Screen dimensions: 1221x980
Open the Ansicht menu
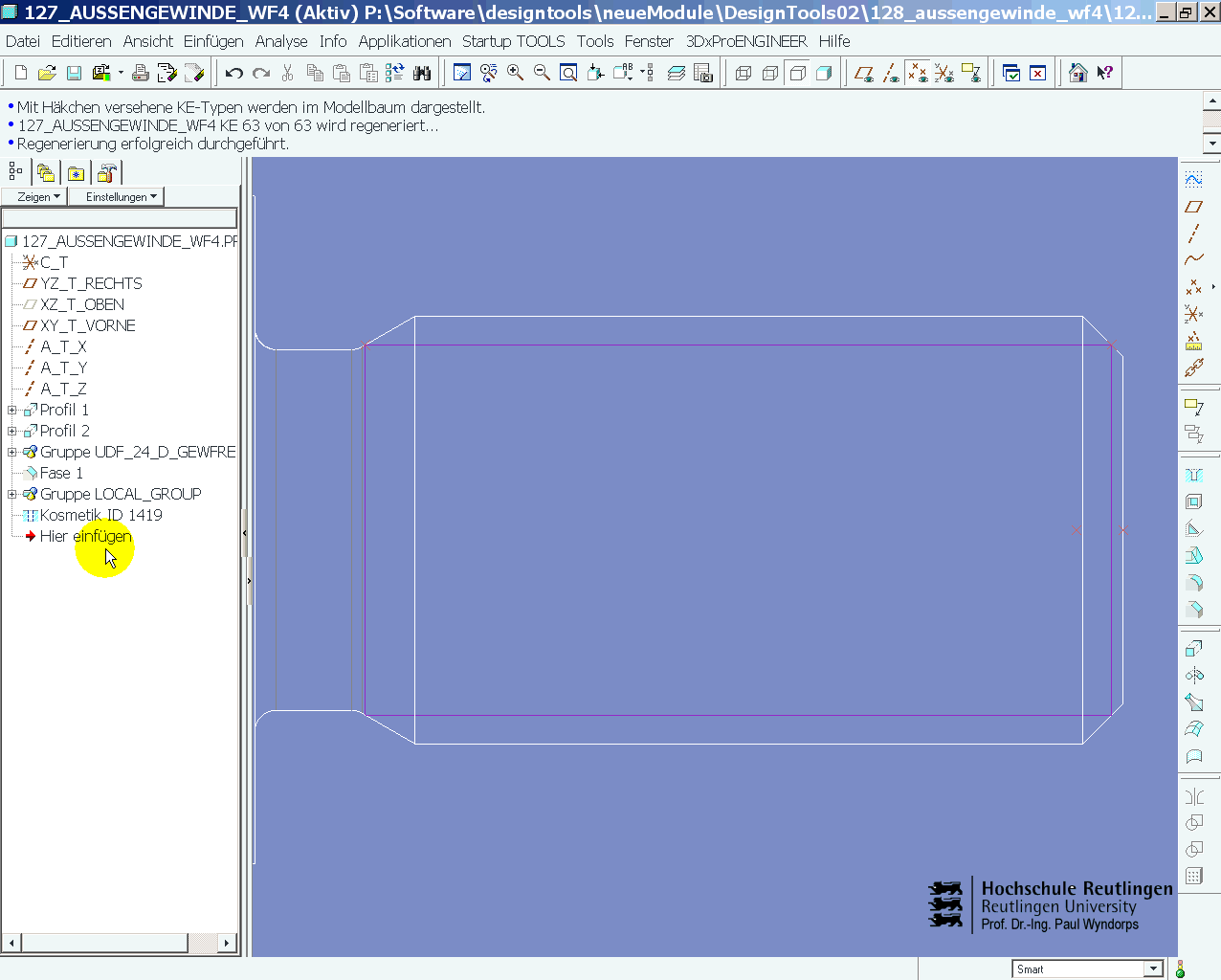point(148,41)
